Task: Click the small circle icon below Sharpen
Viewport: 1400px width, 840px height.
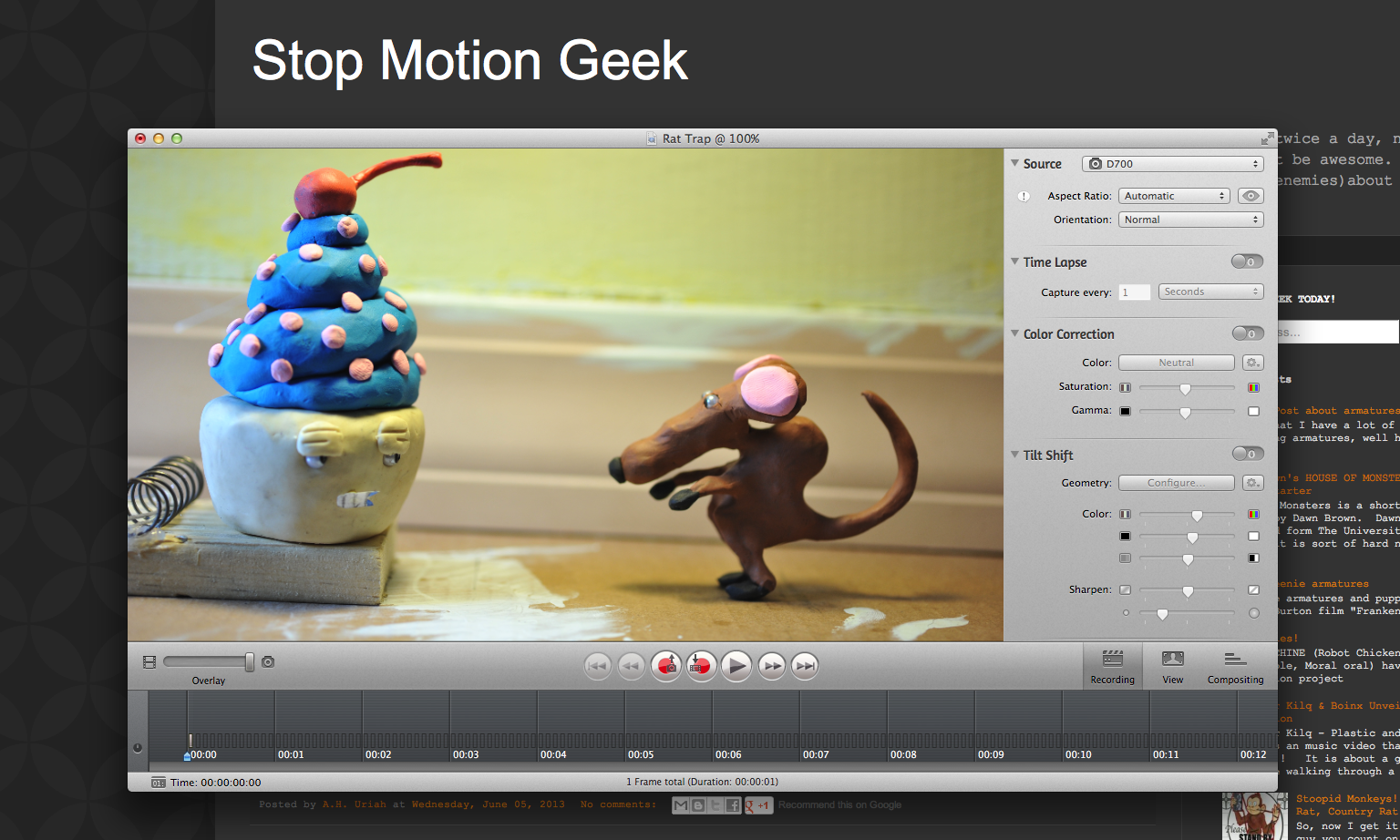Action: (x=1126, y=613)
